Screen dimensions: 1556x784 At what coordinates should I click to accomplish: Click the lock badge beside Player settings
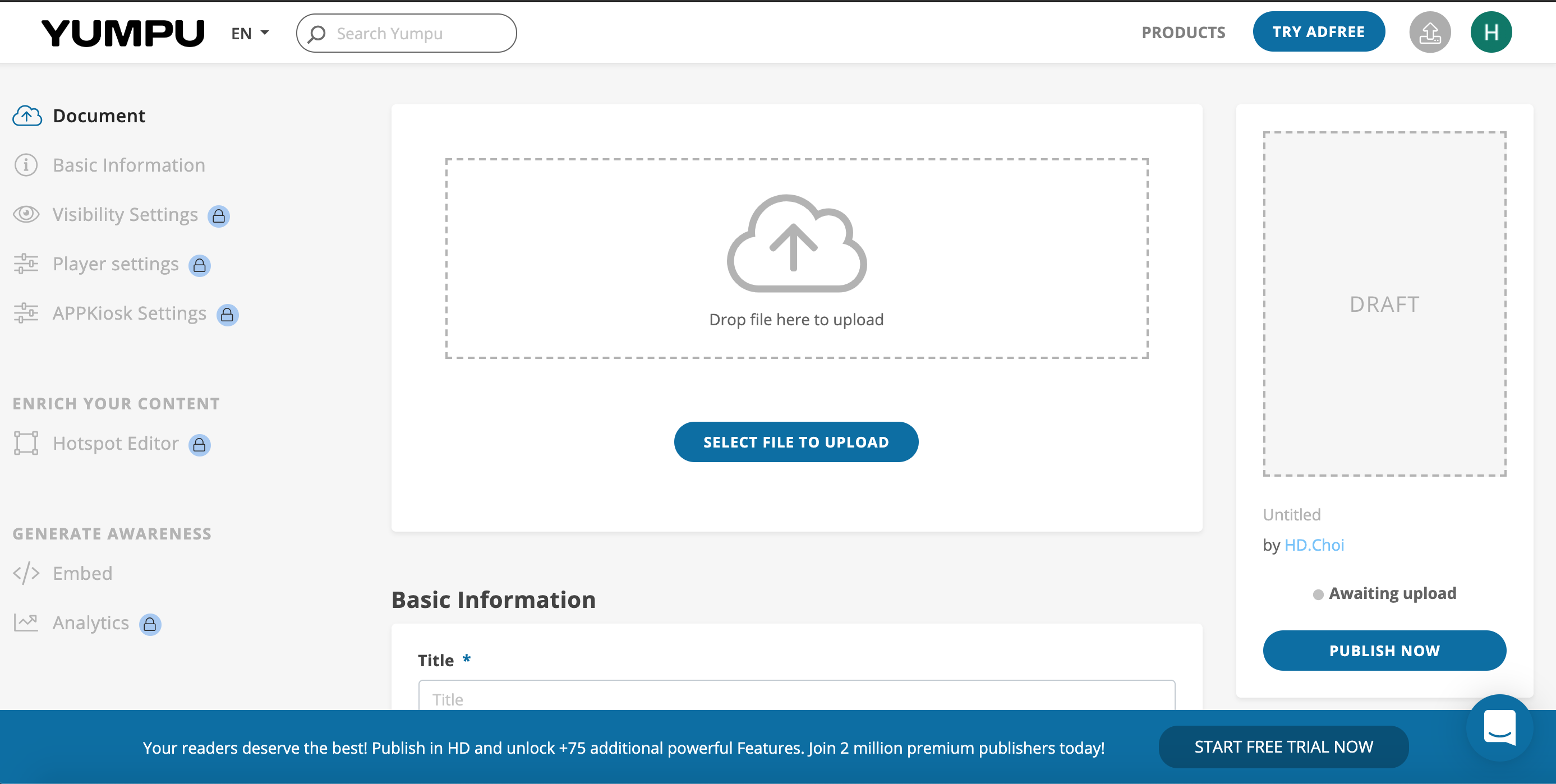pyautogui.click(x=199, y=265)
